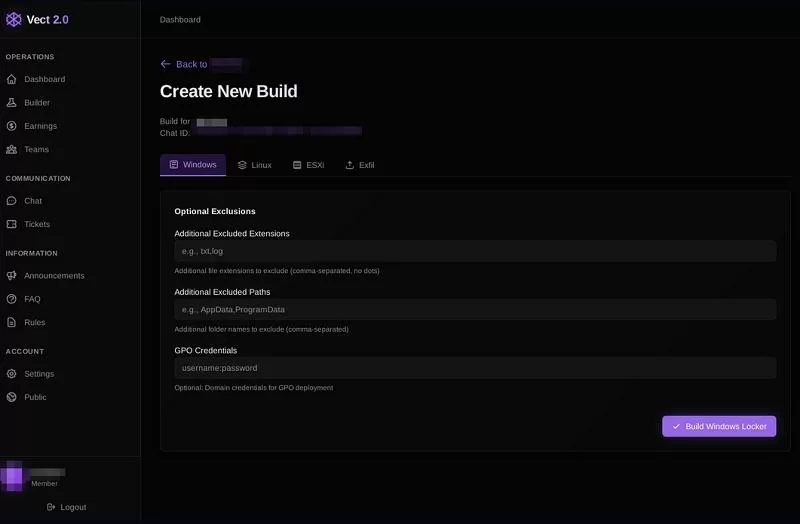This screenshot has width=800, height=524.
Task: Click the Back to link arrow
Action: (165, 64)
